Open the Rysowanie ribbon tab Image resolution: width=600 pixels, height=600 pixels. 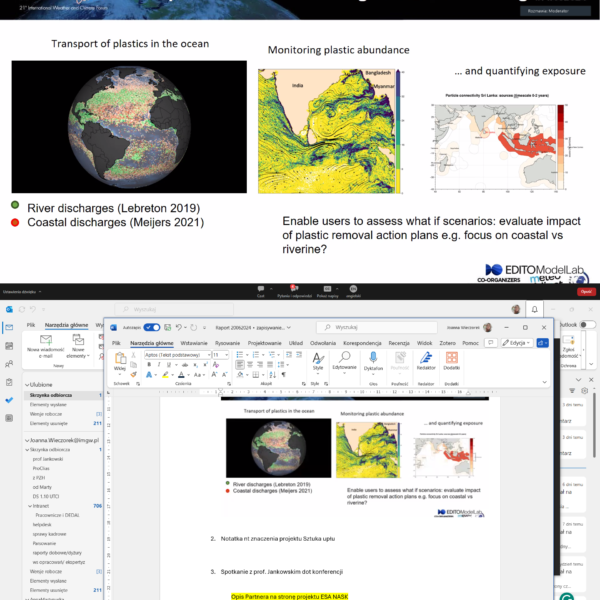pyautogui.click(x=227, y=343)
